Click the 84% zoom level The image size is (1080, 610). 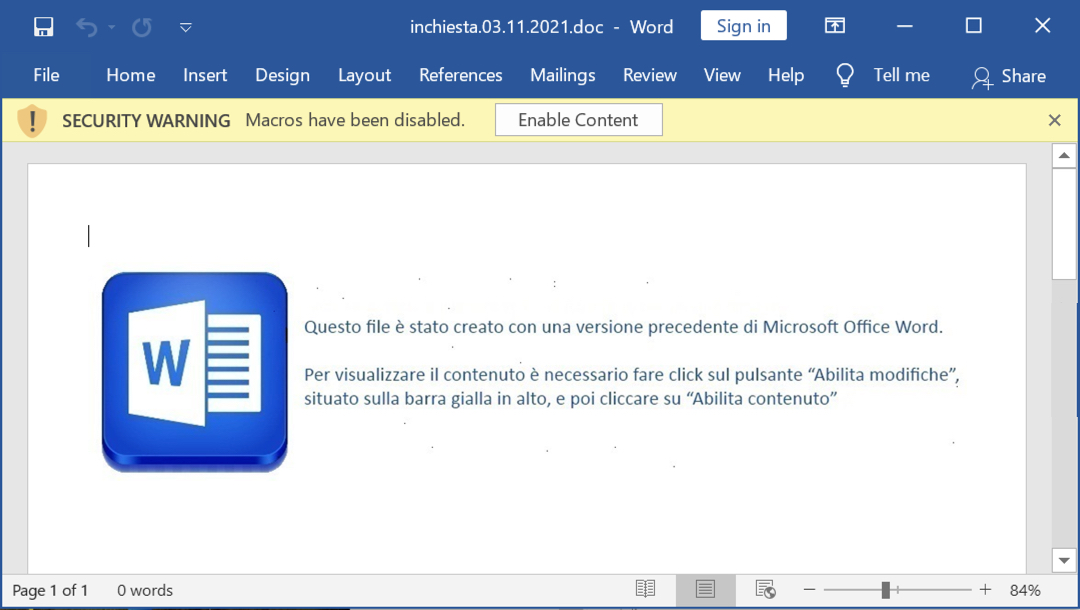click(x=1025, y=591)
